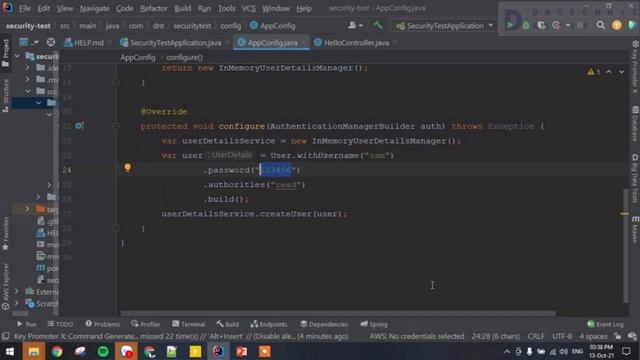Expand Scratches and Consoles node

[17, 303]
